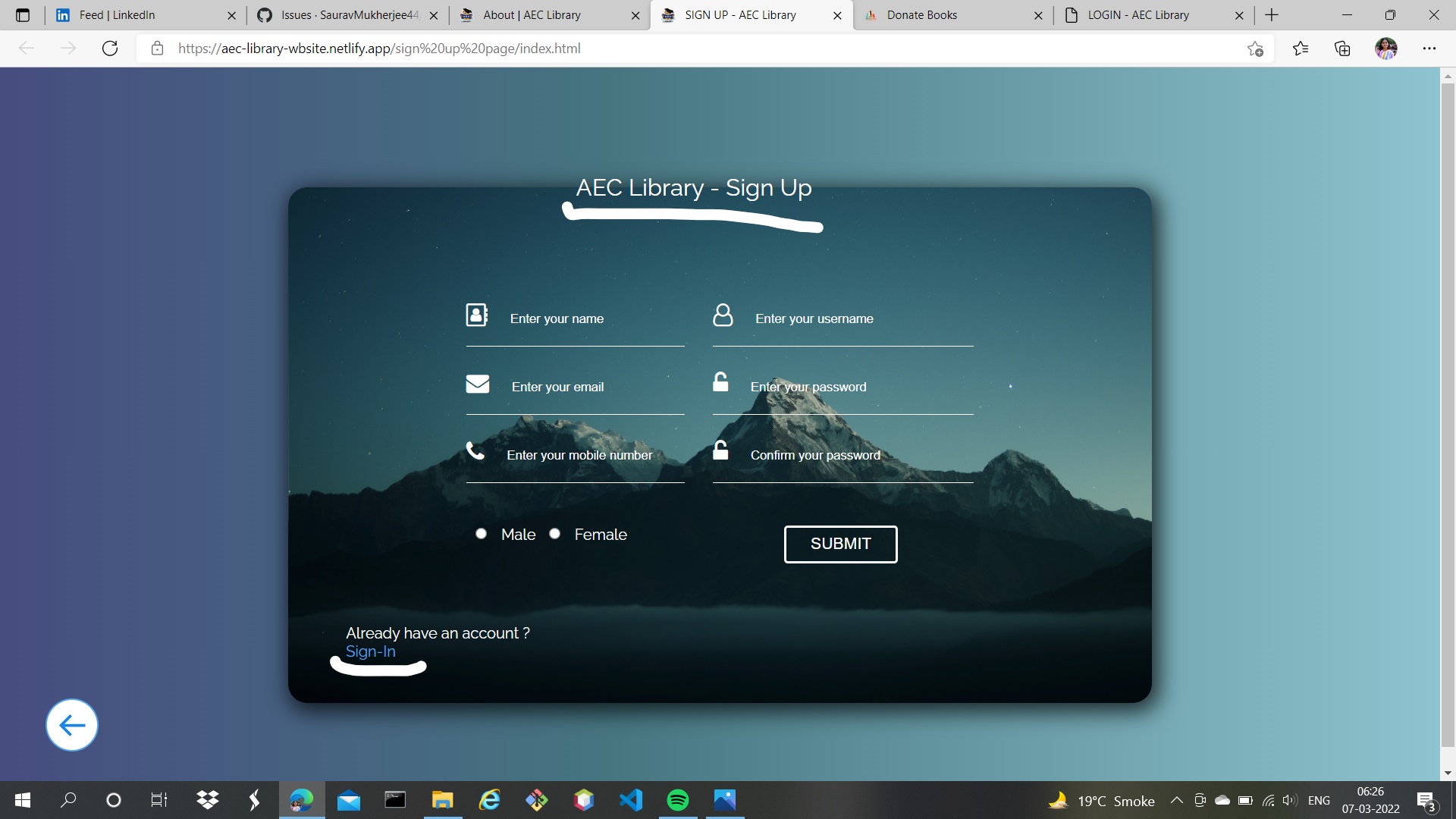This screenshot has width=1456, height=819.
Task: Open Internet Explorer from the taskbar
Action: coord(489,800)
